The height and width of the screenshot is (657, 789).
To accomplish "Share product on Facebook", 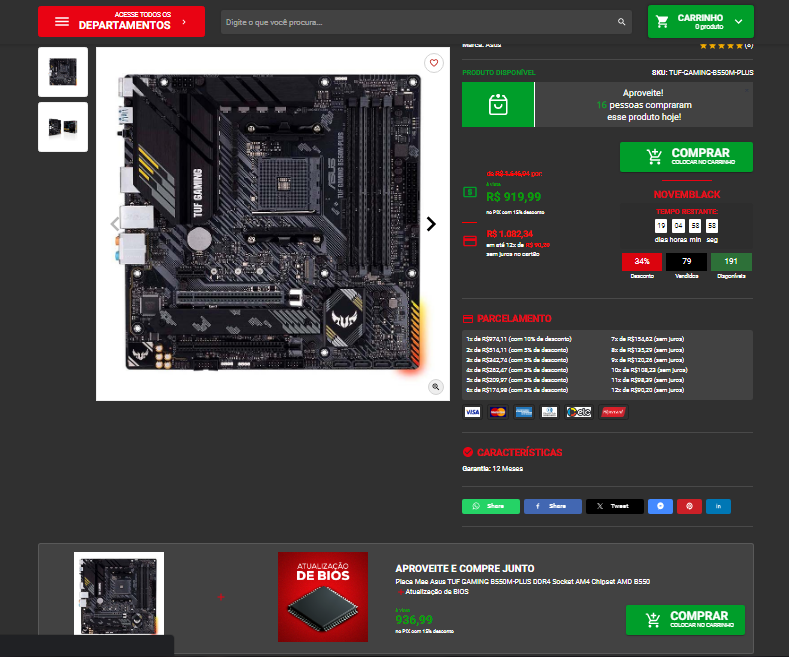I will (x=553, y=506).
